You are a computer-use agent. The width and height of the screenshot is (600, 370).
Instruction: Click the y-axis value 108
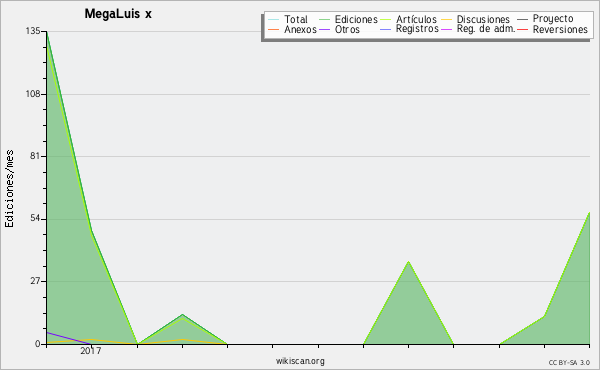[x=33, y=94]
